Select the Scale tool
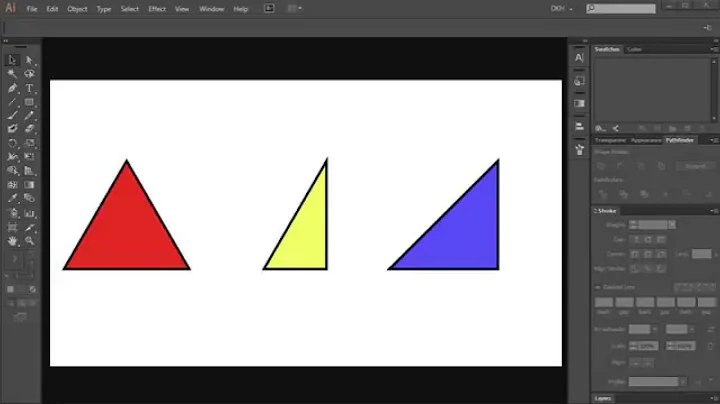Viewport: 720px width, 404px height. click(x=29, y=143)
